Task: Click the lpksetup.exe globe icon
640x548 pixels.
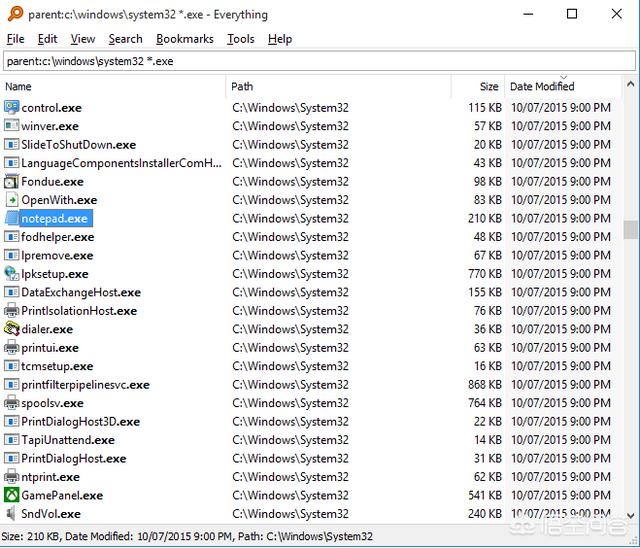Action: [12, 274]
